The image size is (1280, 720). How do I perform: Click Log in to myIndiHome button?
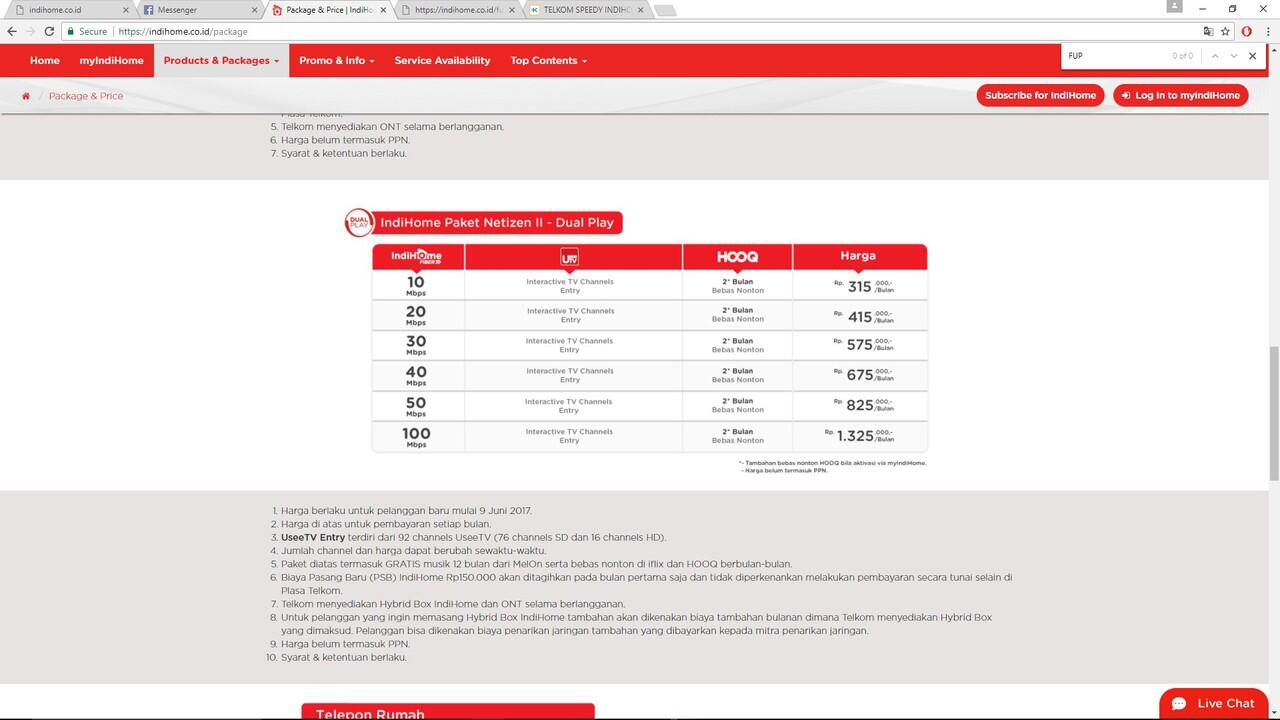click(1180, 95)
